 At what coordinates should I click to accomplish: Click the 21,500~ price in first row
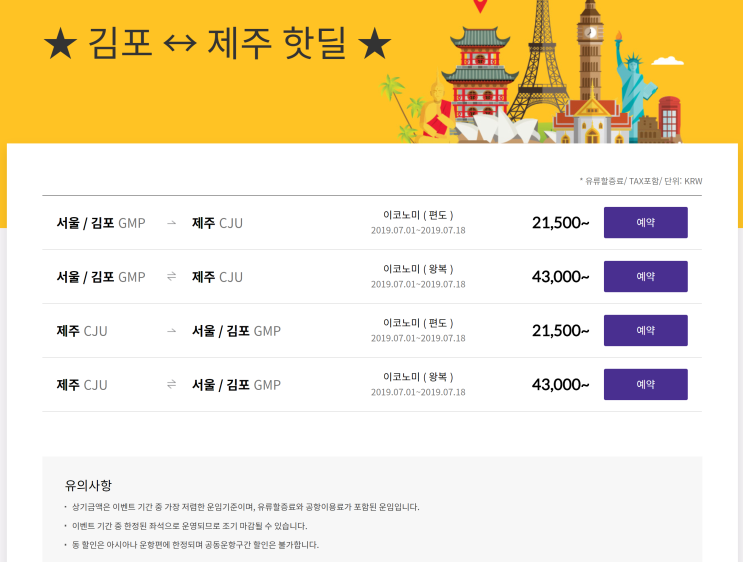(x=561, y=223)
